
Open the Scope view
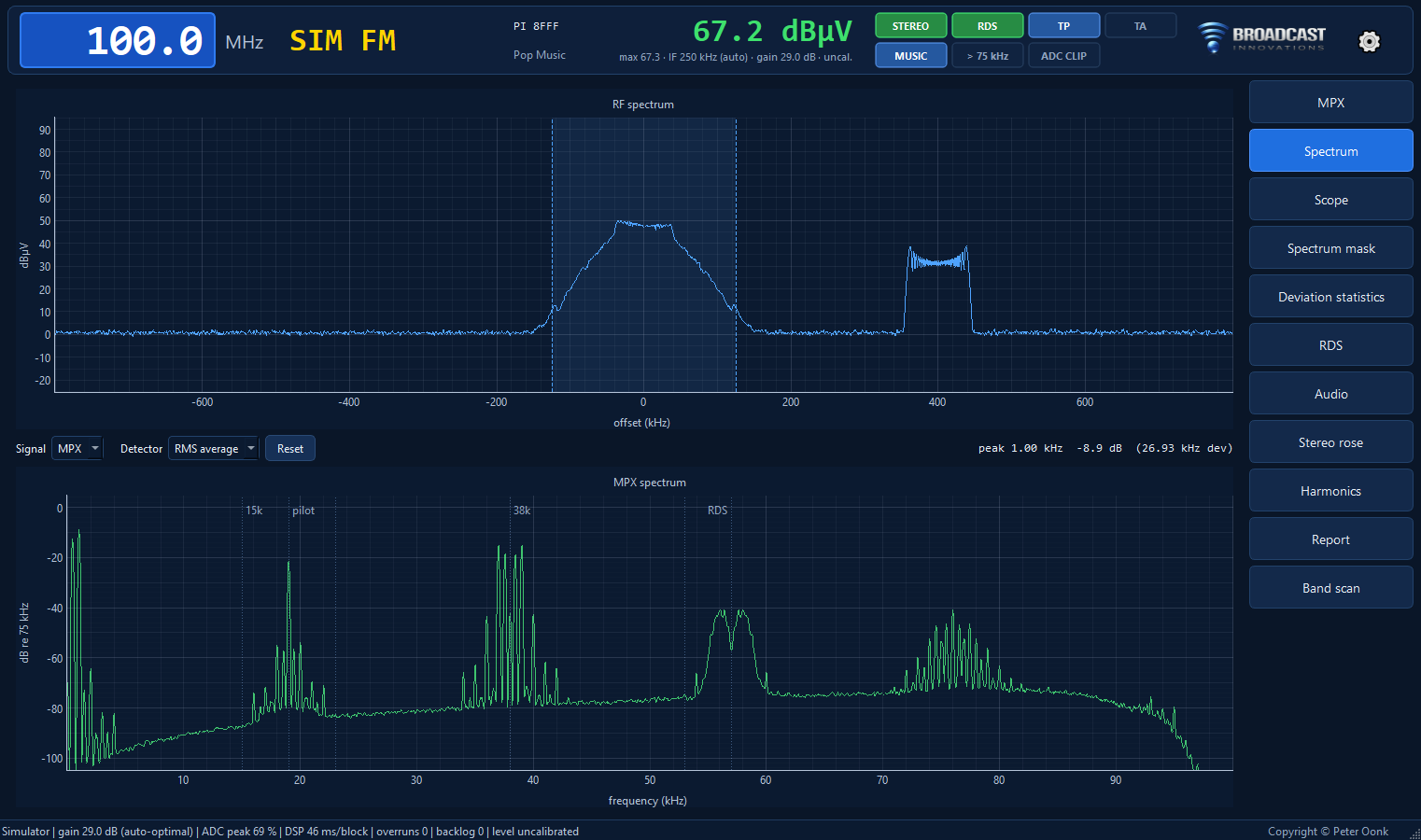[1330, 200]
